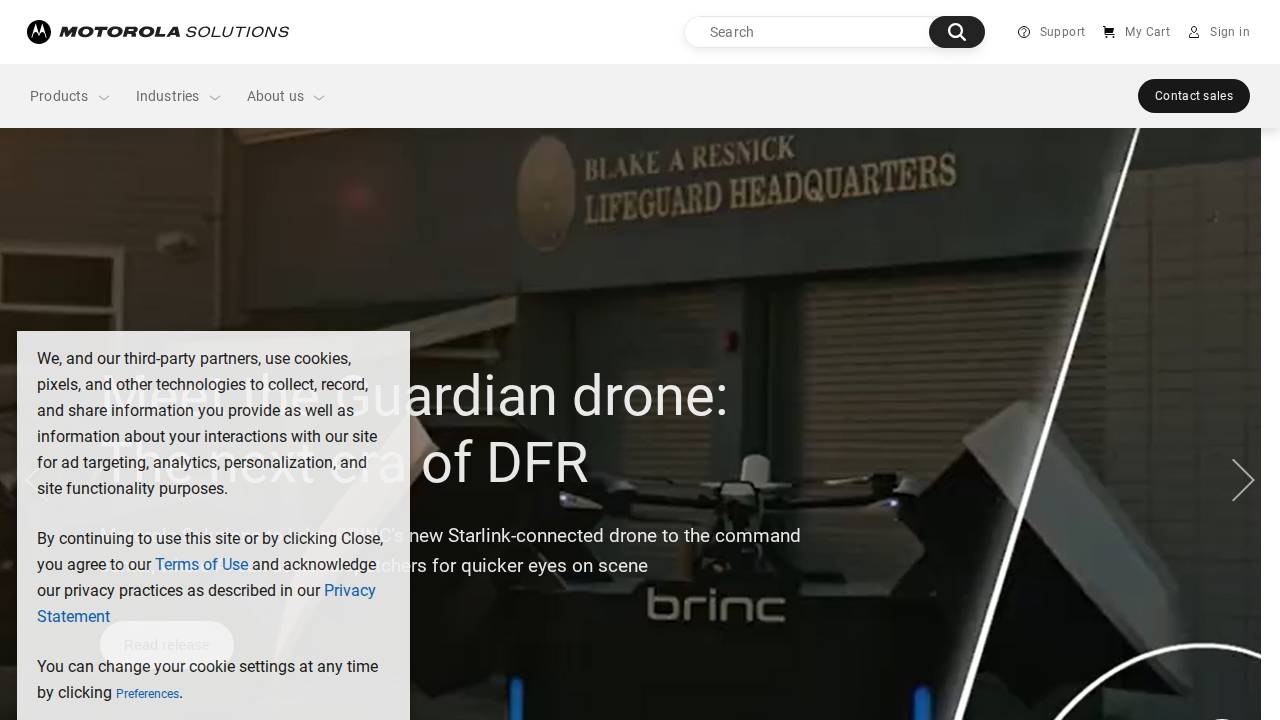Click the search magnifier icon
Screen dimensions: 1280x720
click(956, 32)
